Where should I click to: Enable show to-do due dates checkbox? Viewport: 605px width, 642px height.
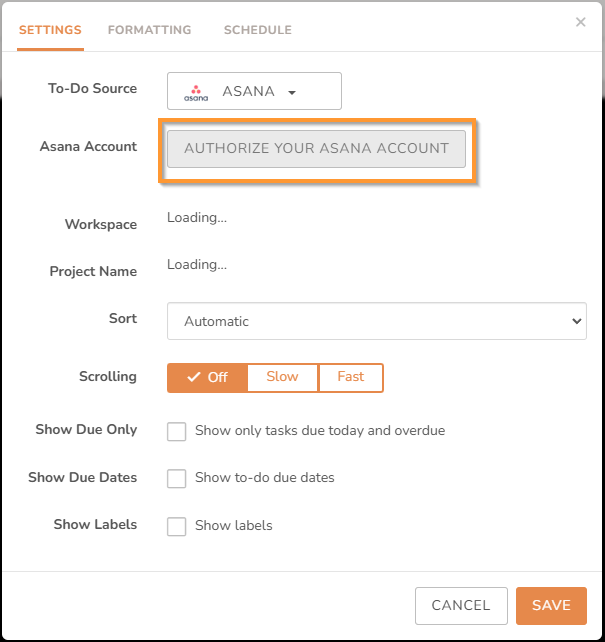pyautogui.click(x=176, y=479)
